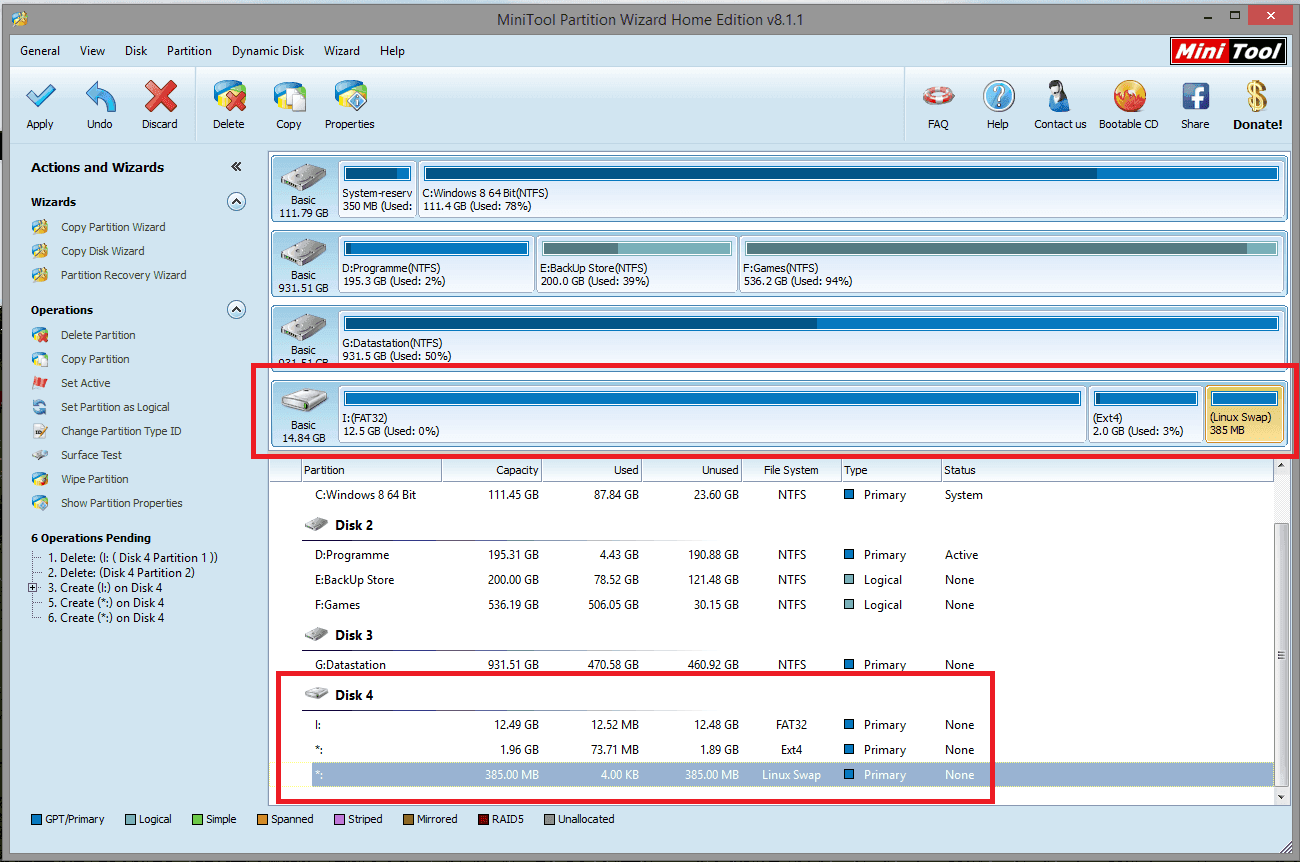Viewport: 1300px width, 862px height.
Task: Sort by the File System column header
Action: (x=792, y=470)
